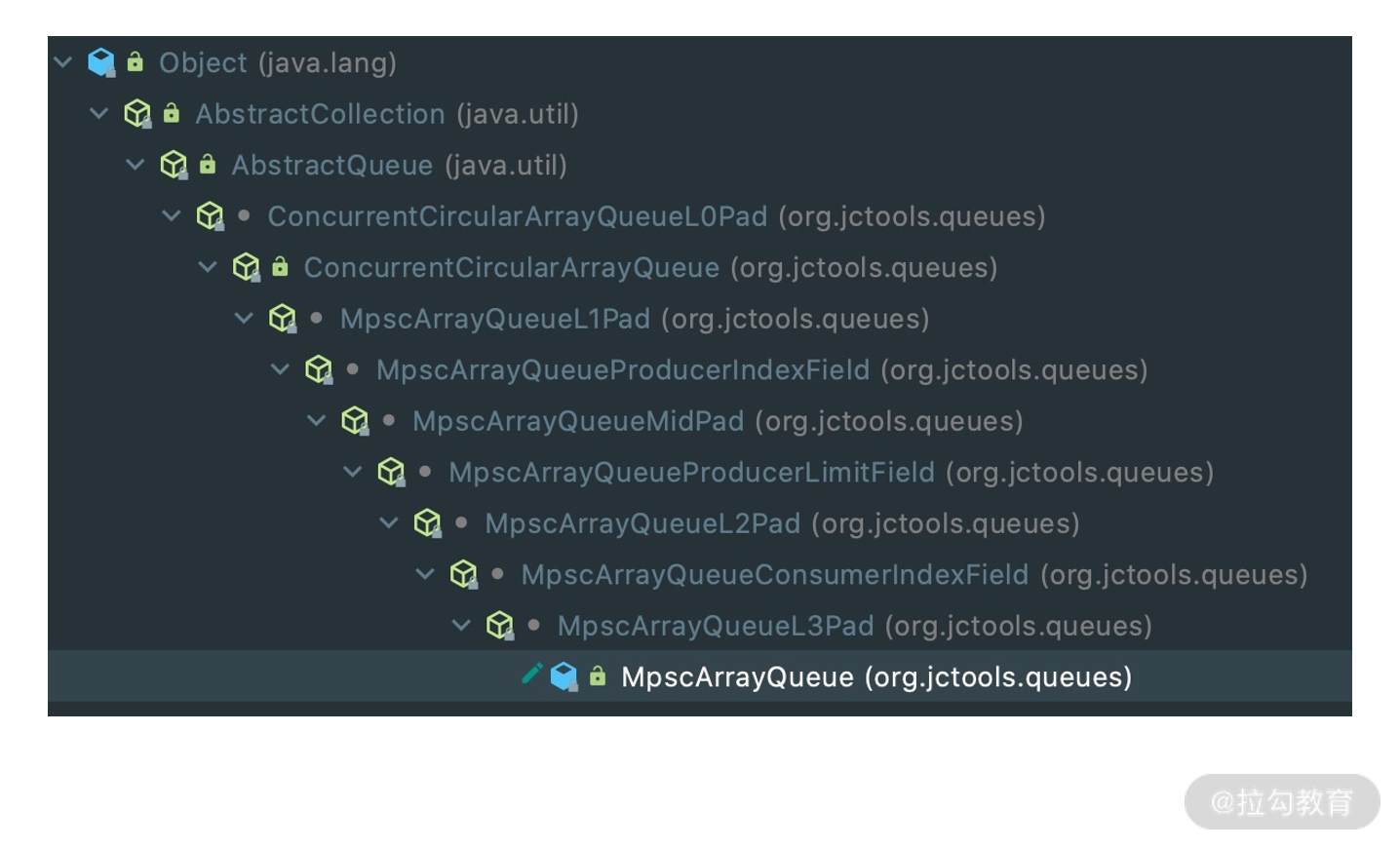Click the blue class icon beside Object
1400x848 pixels.
pos(100,62)
